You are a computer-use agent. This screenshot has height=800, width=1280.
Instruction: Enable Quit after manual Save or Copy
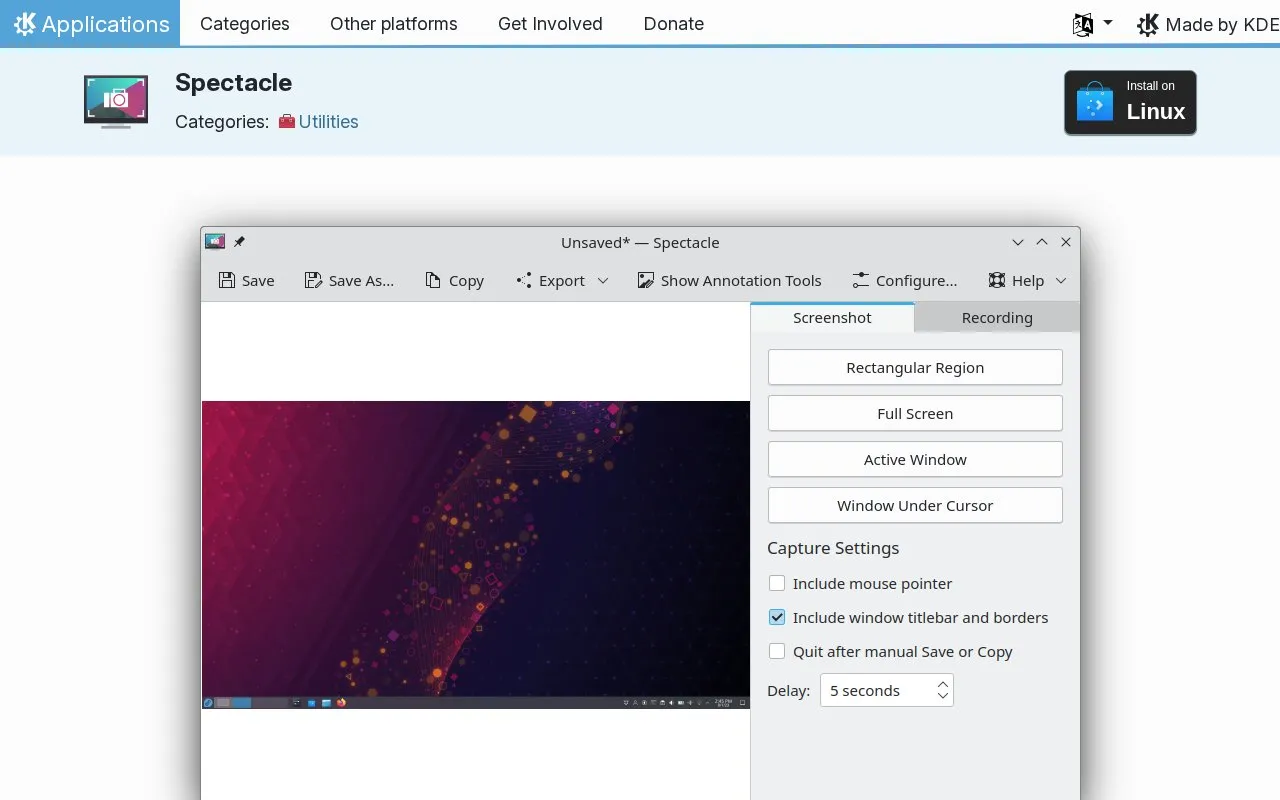(777, 651)
